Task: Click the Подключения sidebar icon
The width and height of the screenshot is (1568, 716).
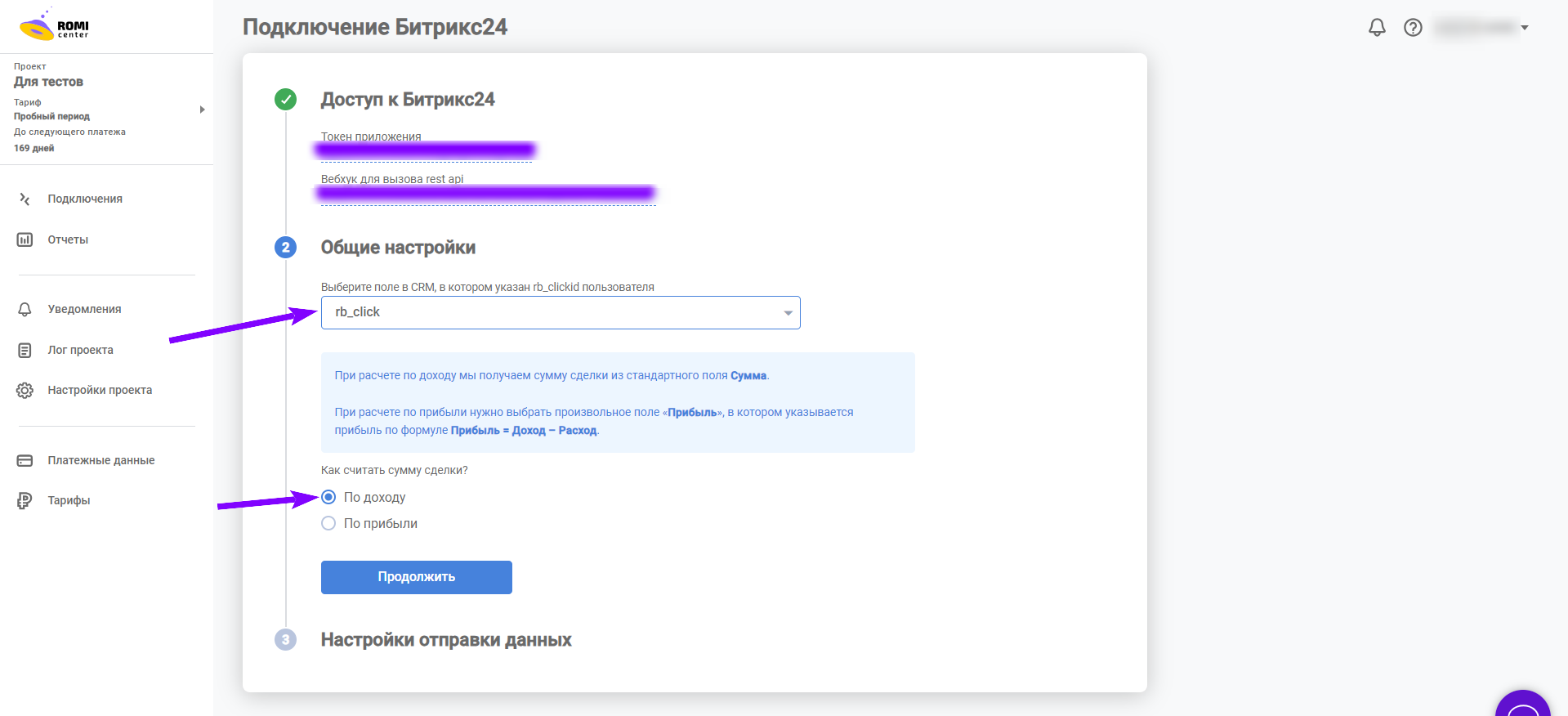Action: coord(25,199)
